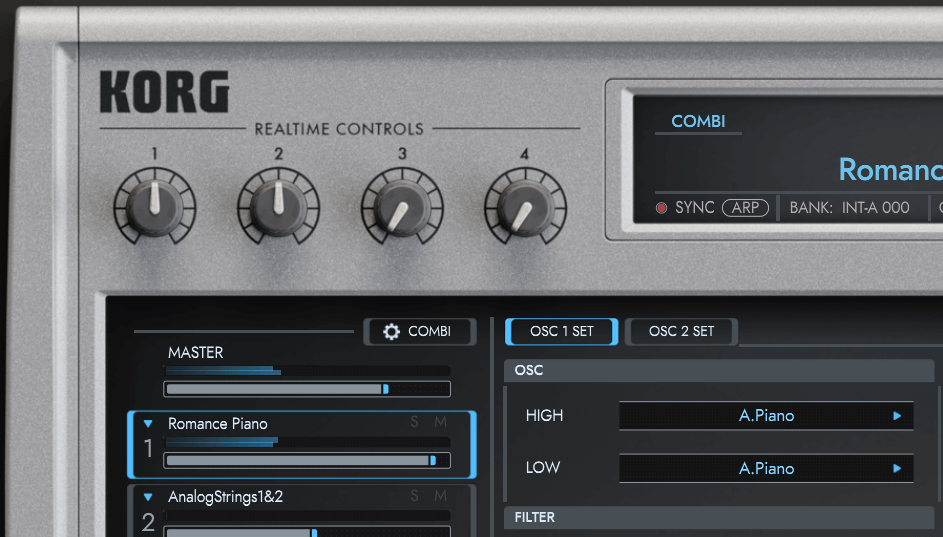Click timbre number 2
Screen dimensions: 943x537
149,523
